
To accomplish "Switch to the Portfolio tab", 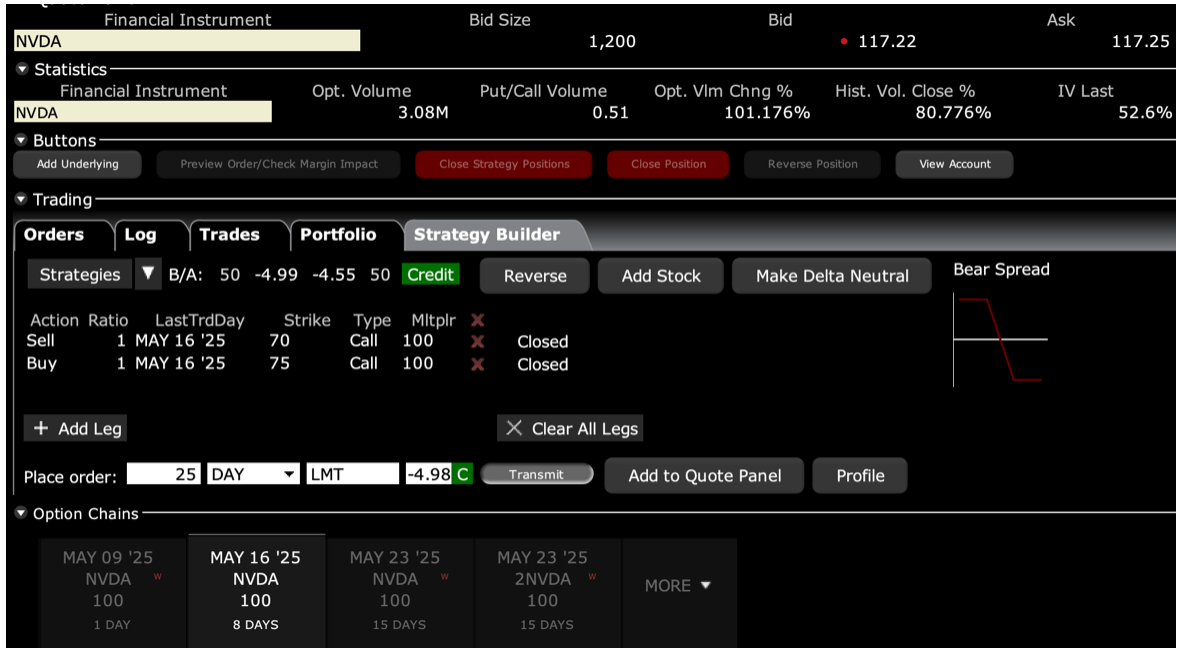I will [x=338, y=235].
